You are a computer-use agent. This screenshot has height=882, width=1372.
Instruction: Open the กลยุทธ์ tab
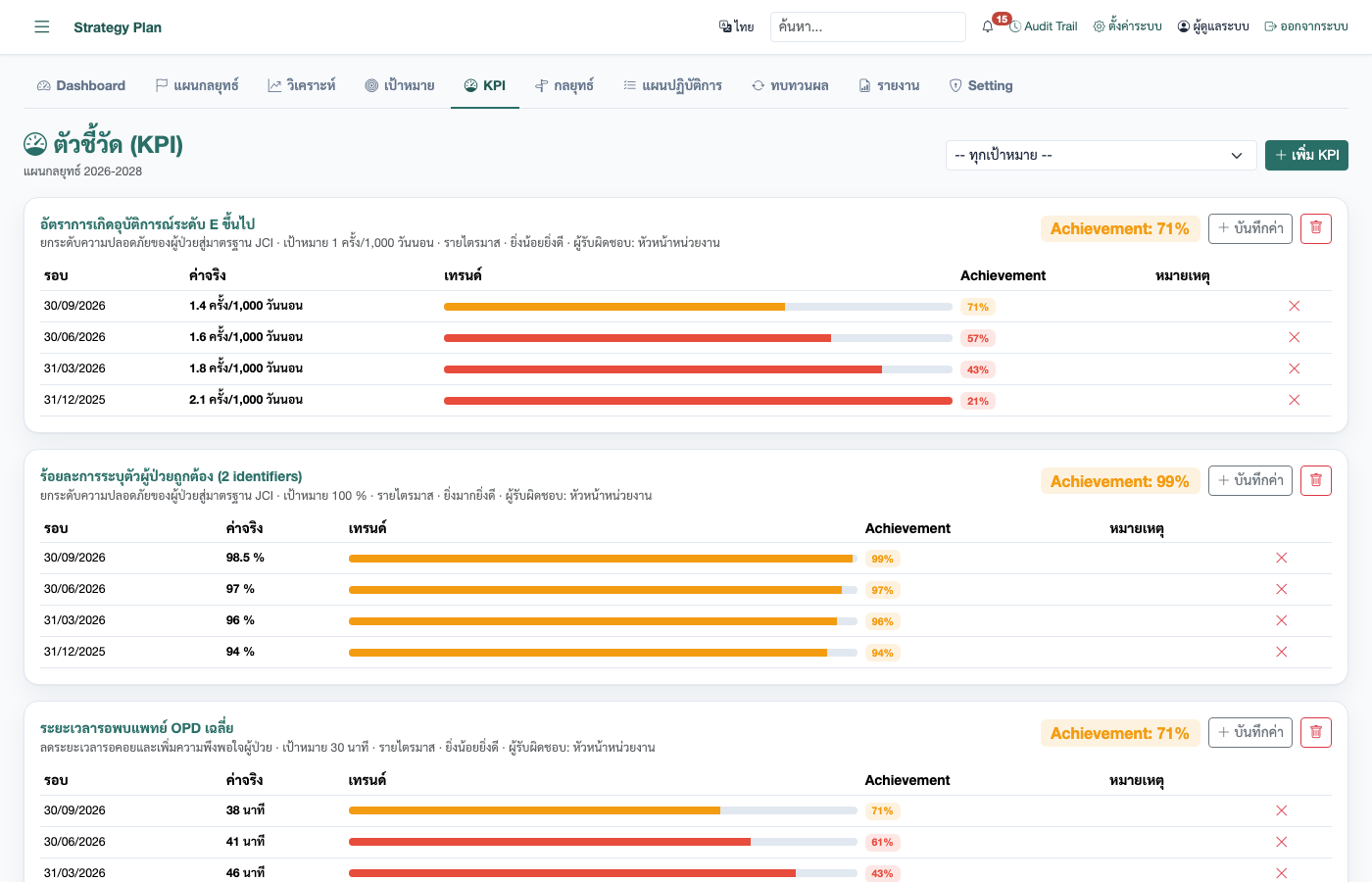coord(564,85)
